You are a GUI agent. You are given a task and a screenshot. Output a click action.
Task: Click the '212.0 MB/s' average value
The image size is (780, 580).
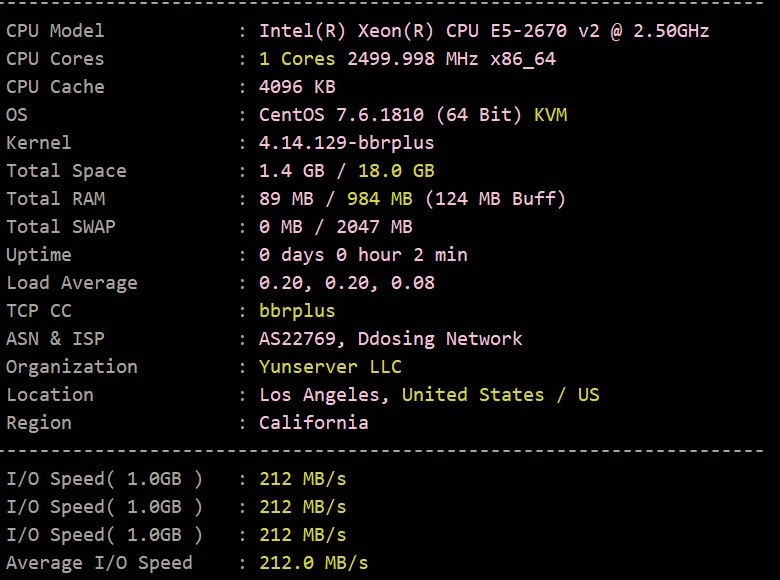click(313, 563)
